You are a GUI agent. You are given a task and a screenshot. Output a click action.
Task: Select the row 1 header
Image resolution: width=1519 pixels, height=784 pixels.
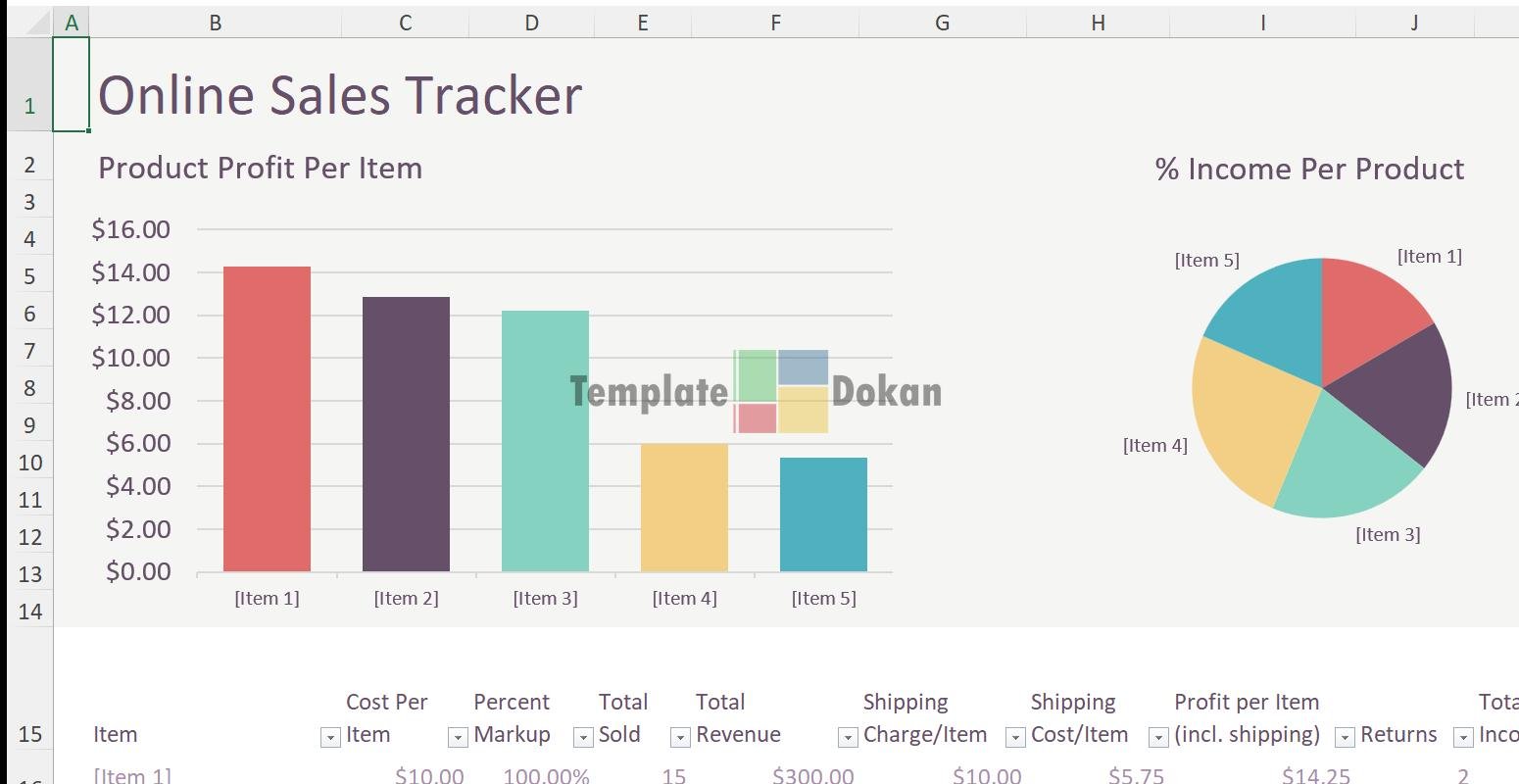pos(29,105)
